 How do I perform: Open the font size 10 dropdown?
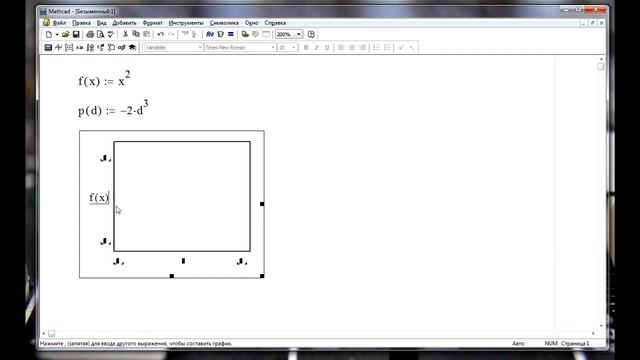293,48
